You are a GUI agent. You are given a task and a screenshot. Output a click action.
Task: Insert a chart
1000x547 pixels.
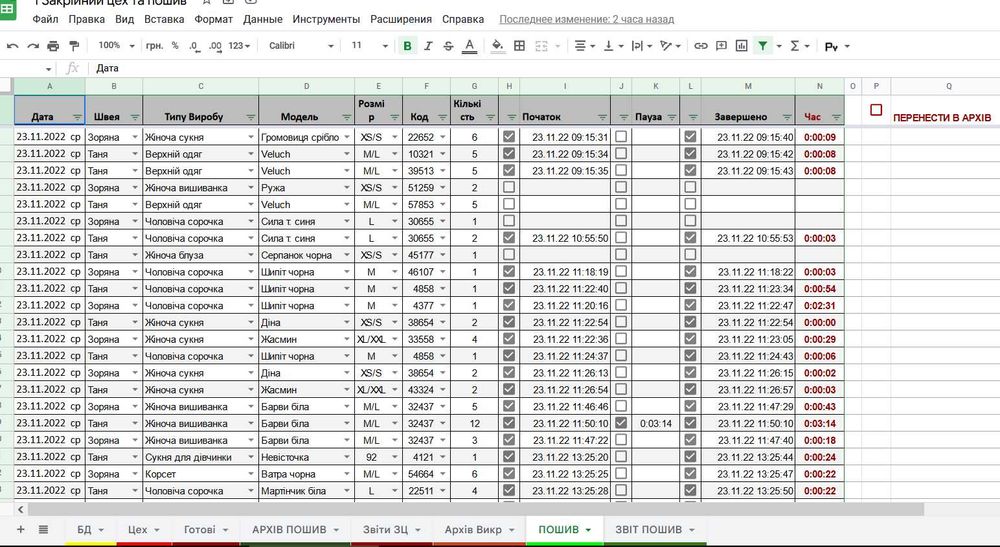742,46
